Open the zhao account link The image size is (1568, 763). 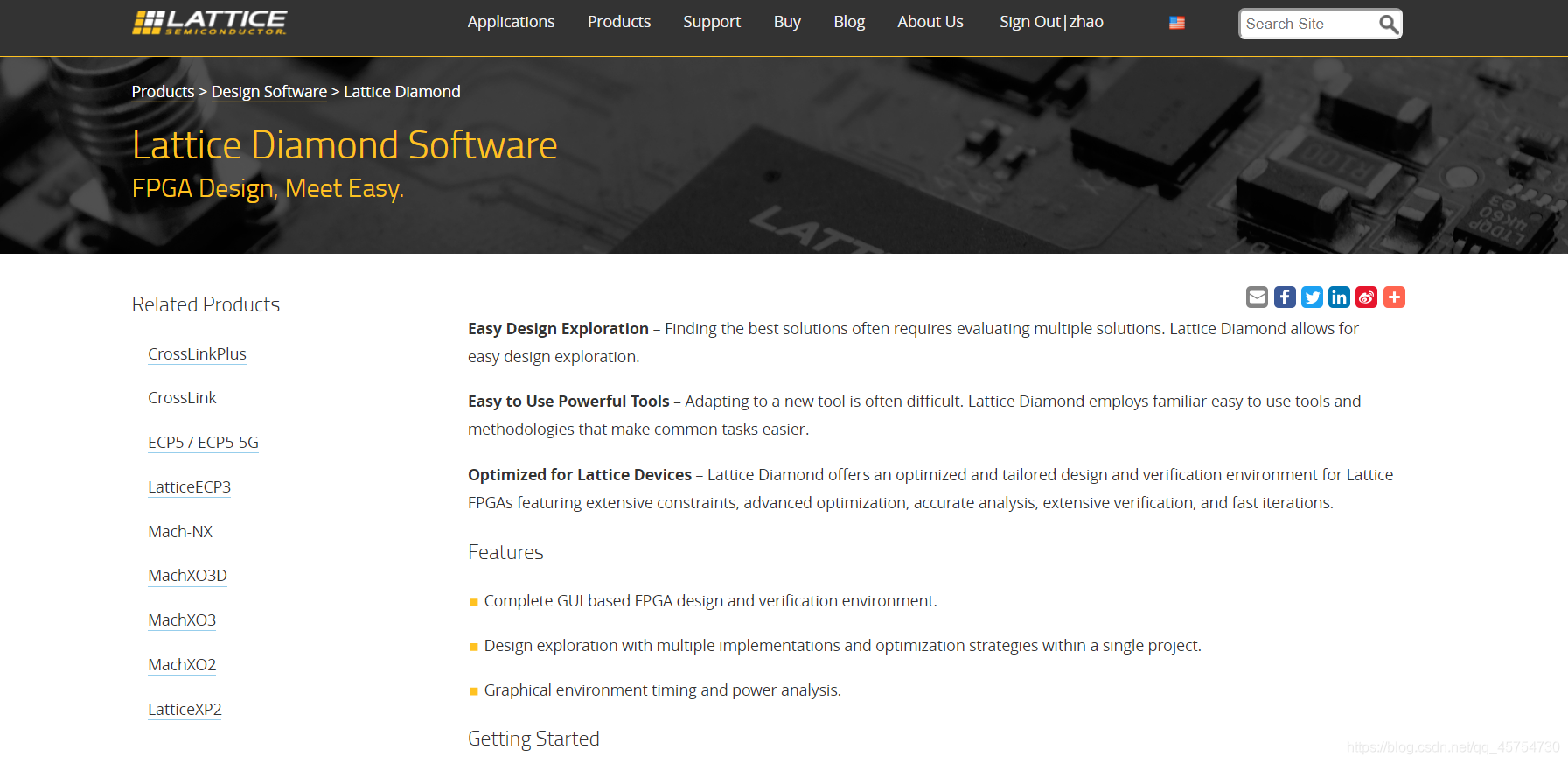[x=1086, y=22]
